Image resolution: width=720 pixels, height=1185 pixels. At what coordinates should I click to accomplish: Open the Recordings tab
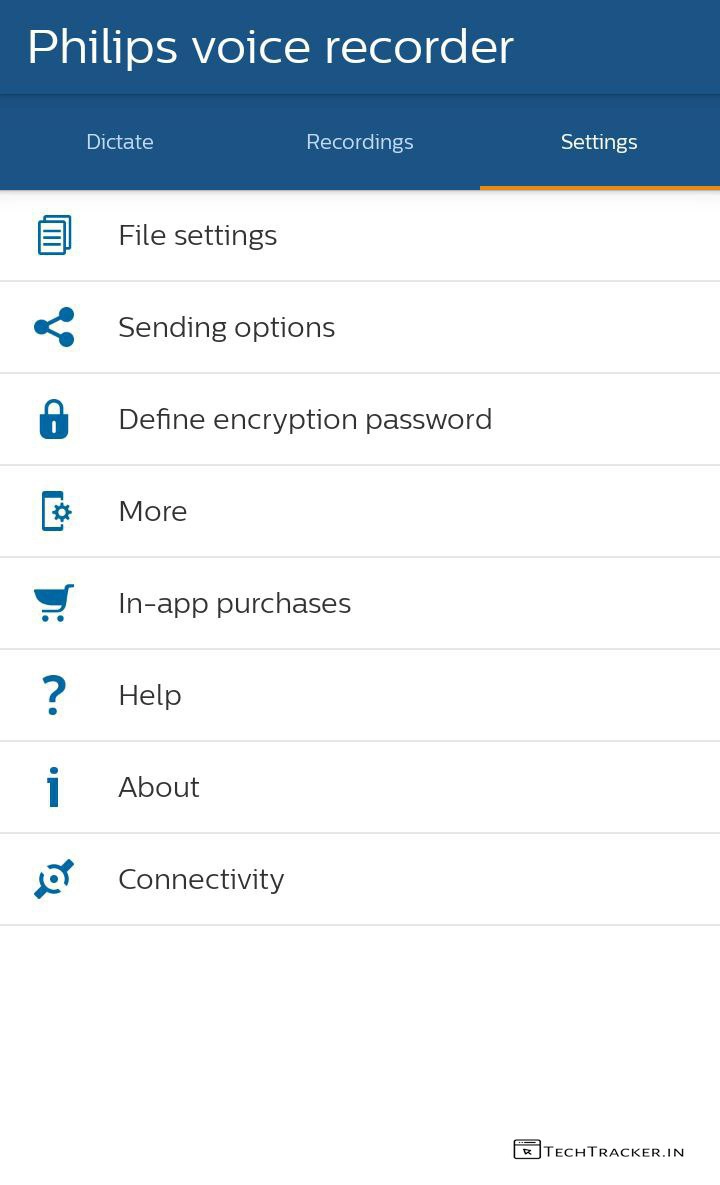tap(360, 142)
